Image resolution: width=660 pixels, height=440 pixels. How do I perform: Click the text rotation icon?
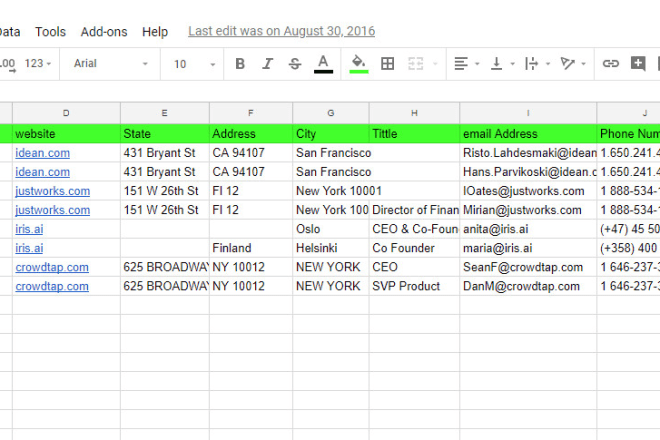coord(567,64)
